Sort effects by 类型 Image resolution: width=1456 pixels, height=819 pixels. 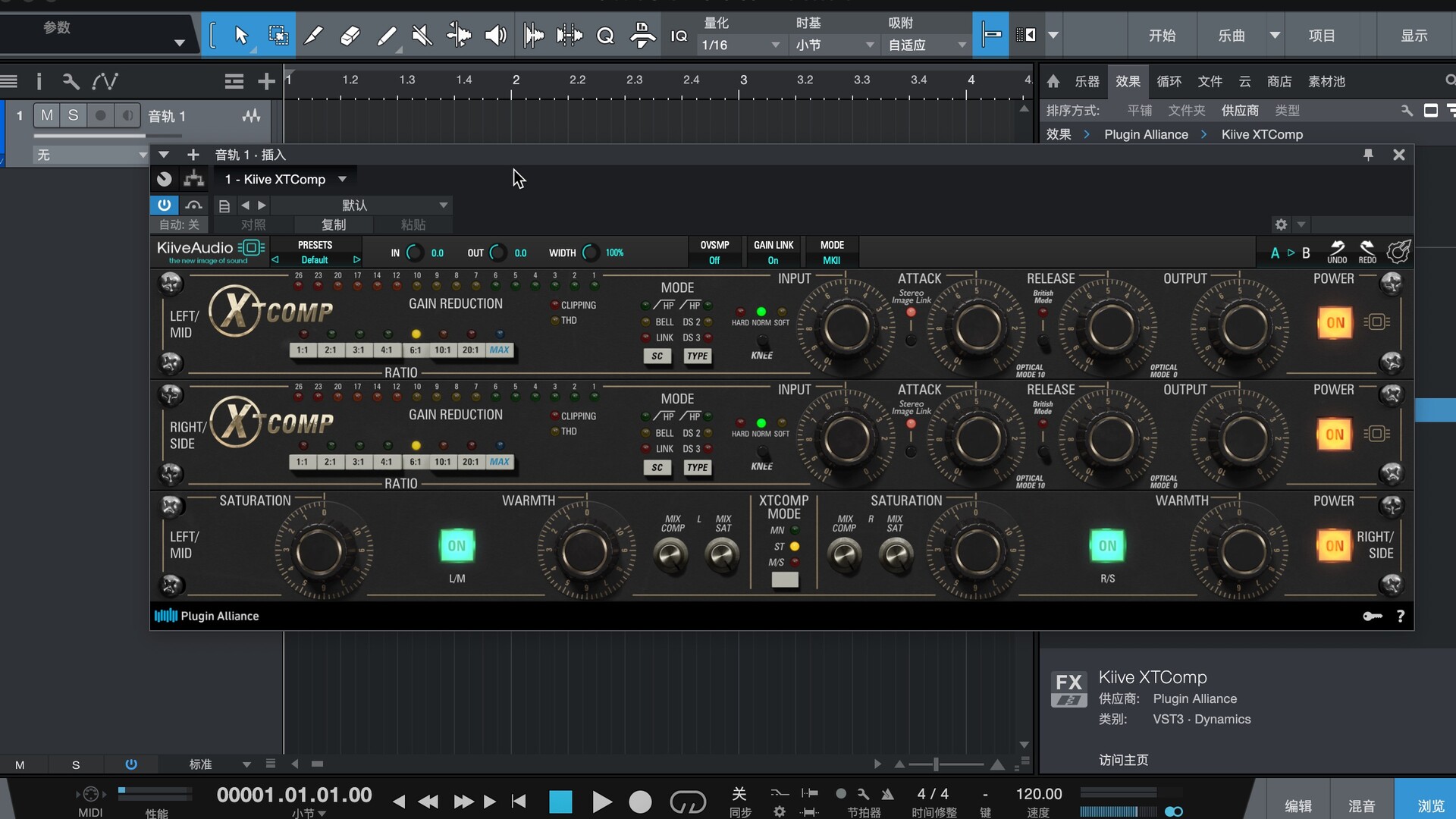tap(1287, 111)
